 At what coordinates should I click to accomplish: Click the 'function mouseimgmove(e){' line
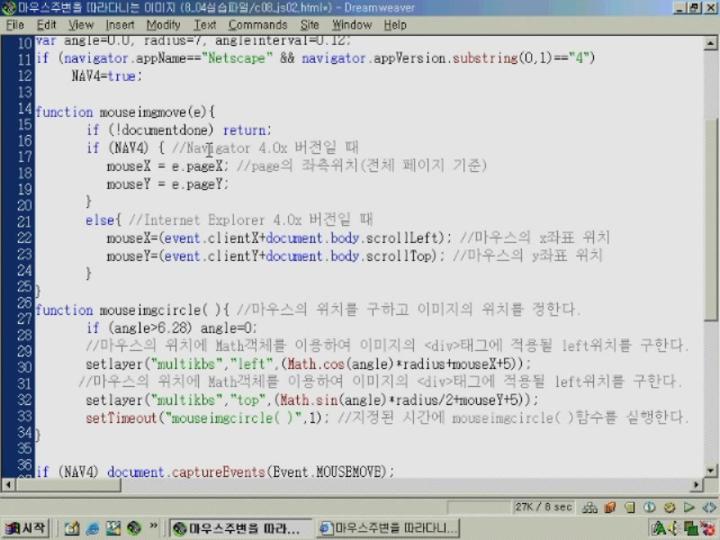(125, 112)
